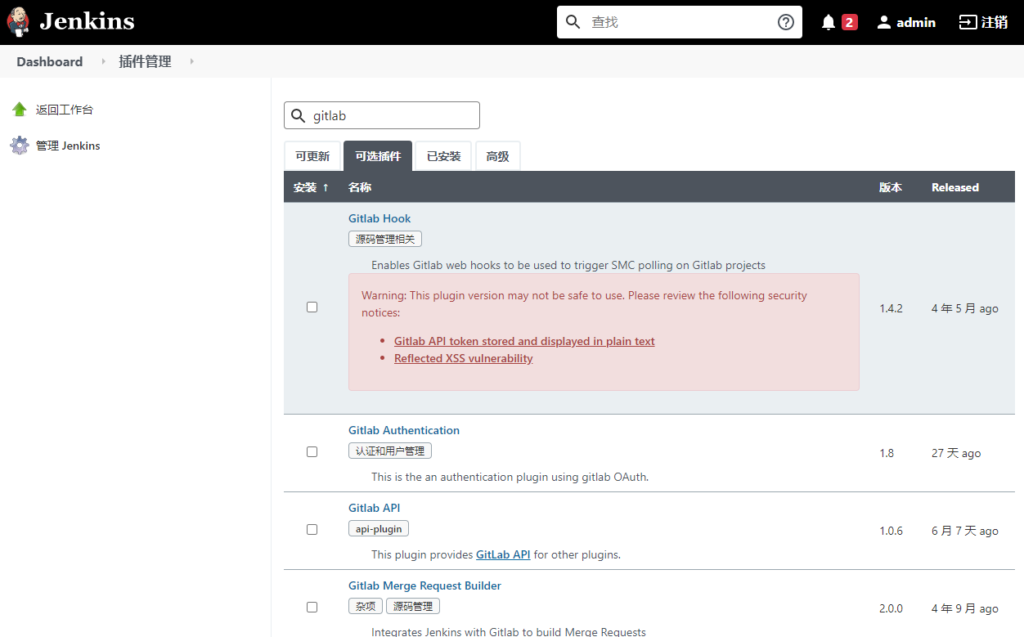Click the 源码管理 category tag
Viewport: 1024px width, 637px height.
(x=413, y=606)
